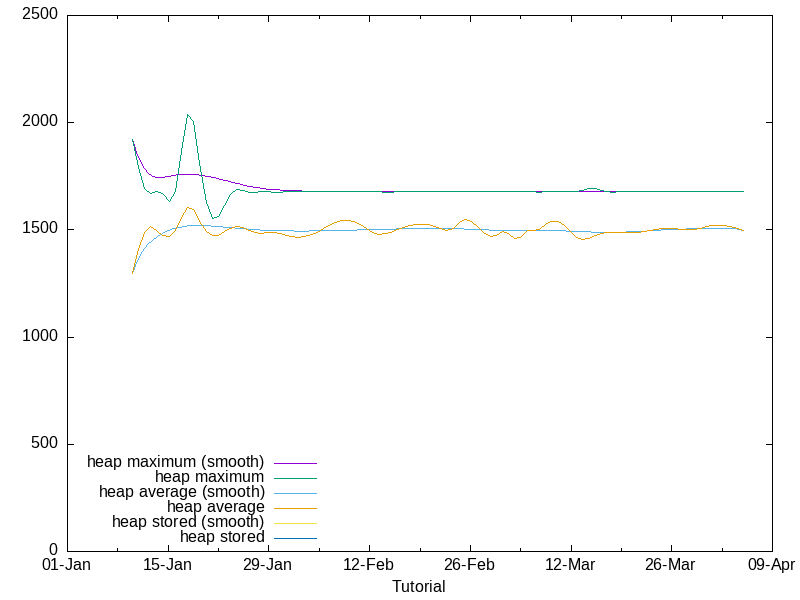Click the 29-Jan date tick label
The height and width of the screenshot is (600, 800).
coord(267,565)
